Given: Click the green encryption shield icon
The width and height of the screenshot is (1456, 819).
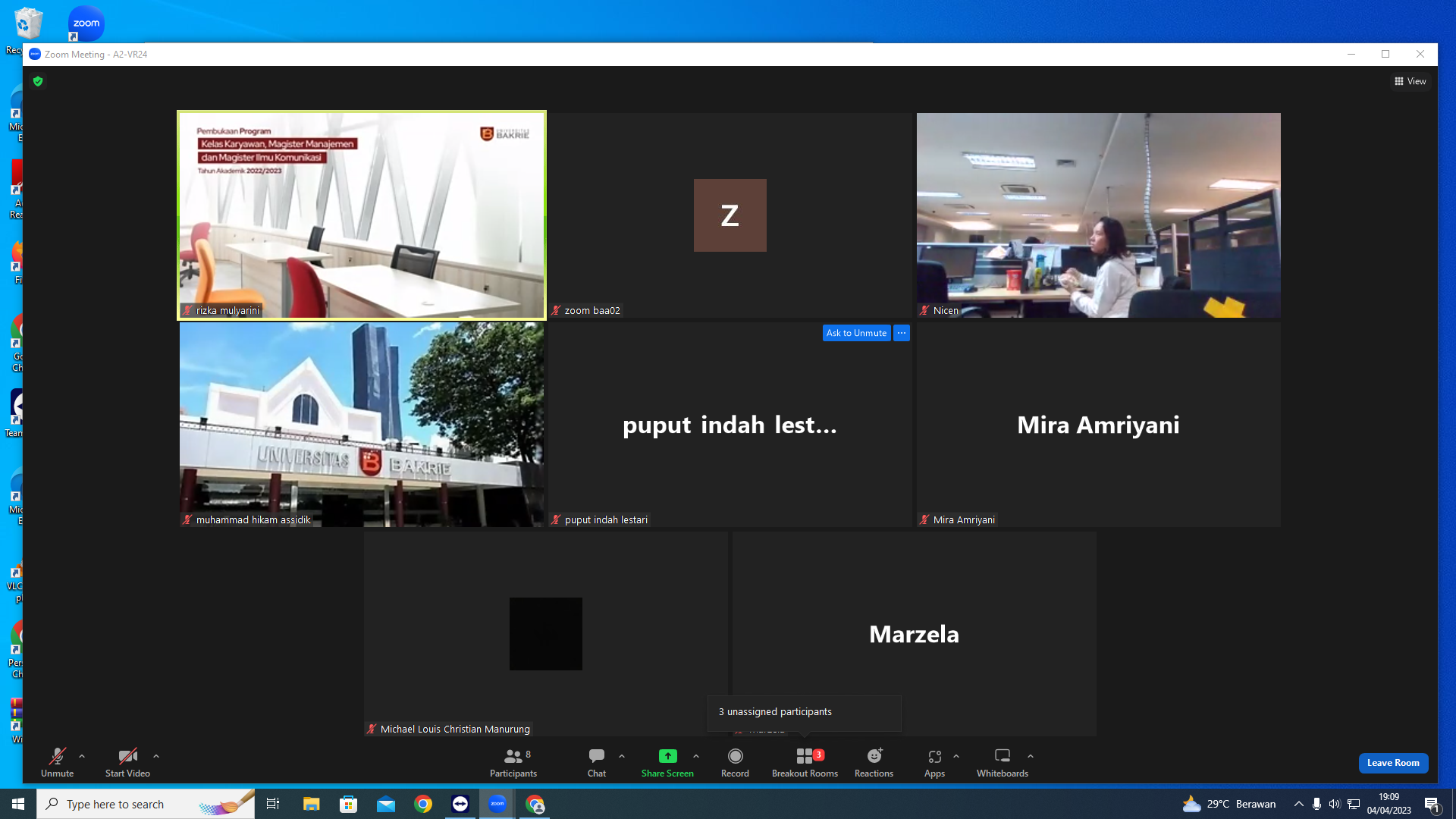Looking at the screenshot, I should (38, 81).
